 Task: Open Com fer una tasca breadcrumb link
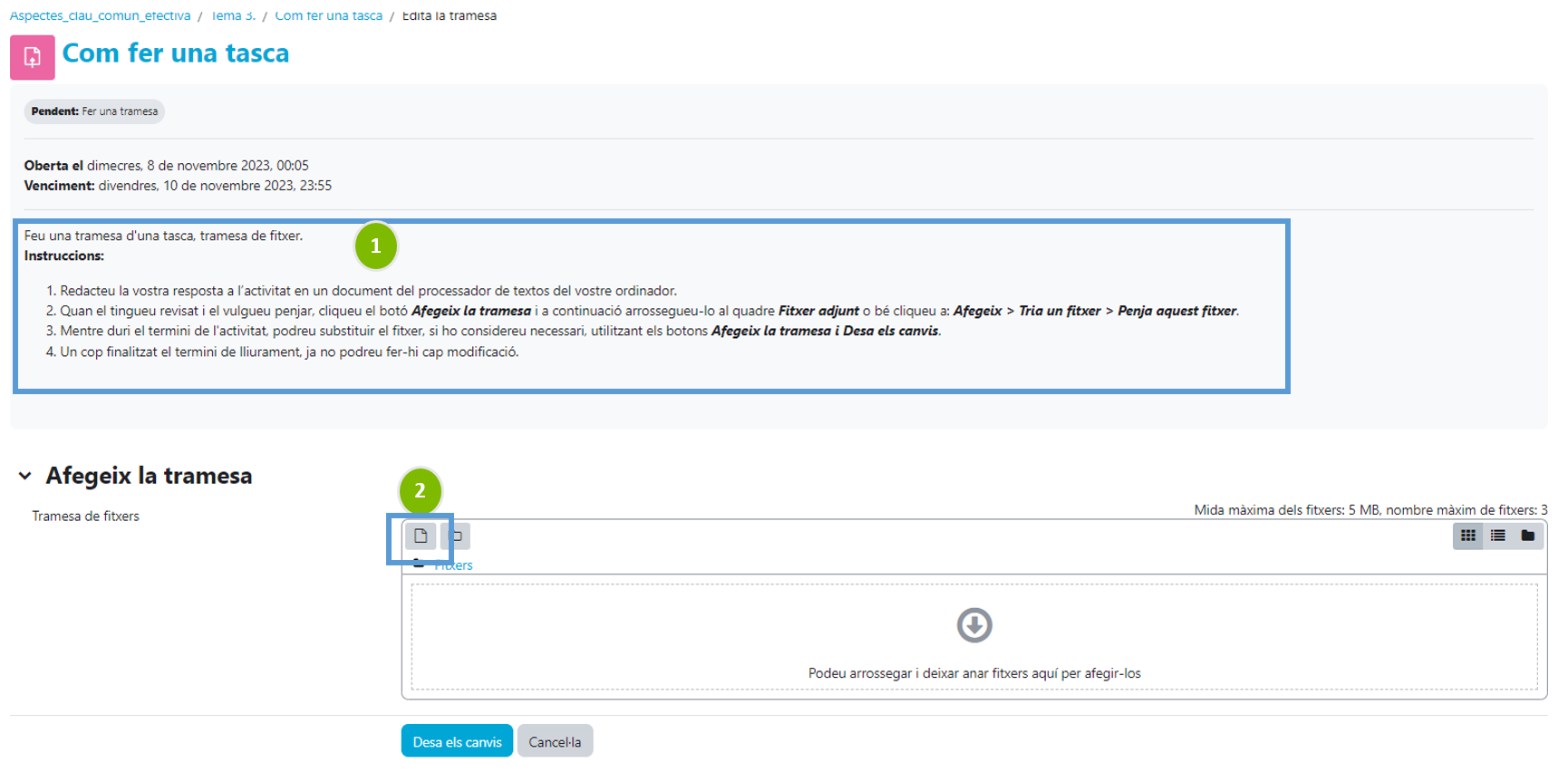click(328, 15)
